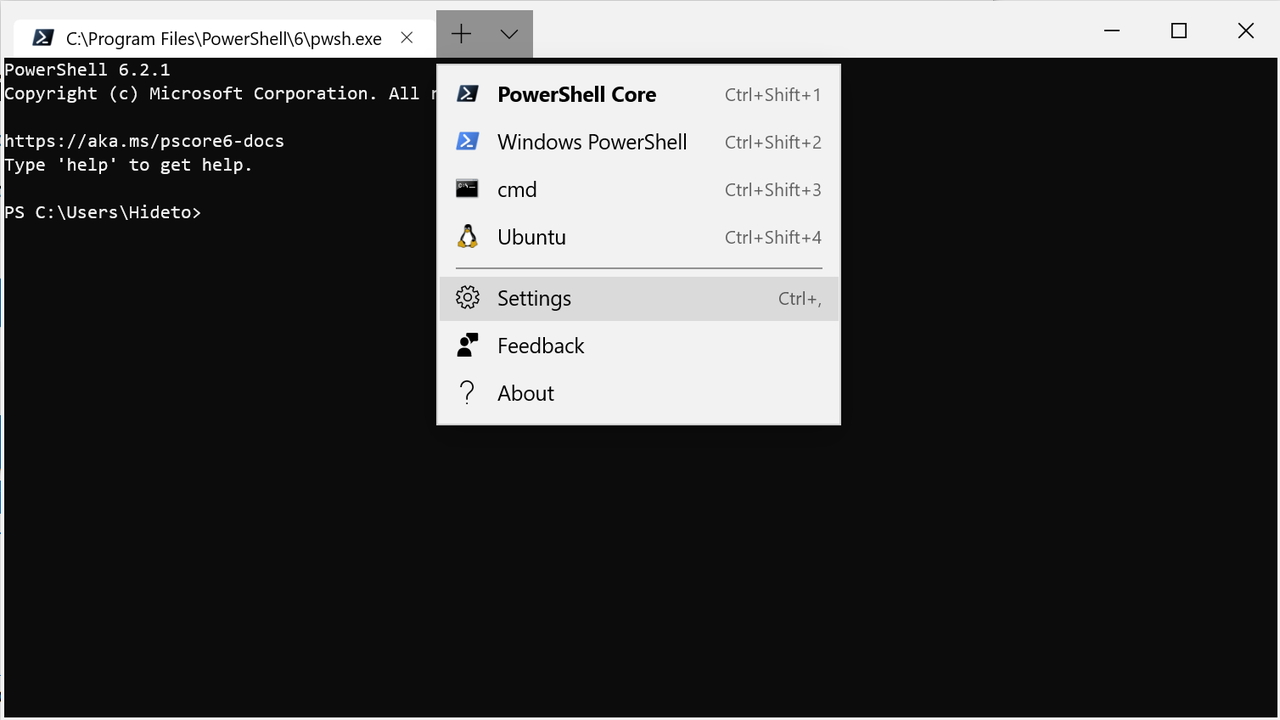Select the Feedback menu option
1280x720 pixels.
(540, 344)
